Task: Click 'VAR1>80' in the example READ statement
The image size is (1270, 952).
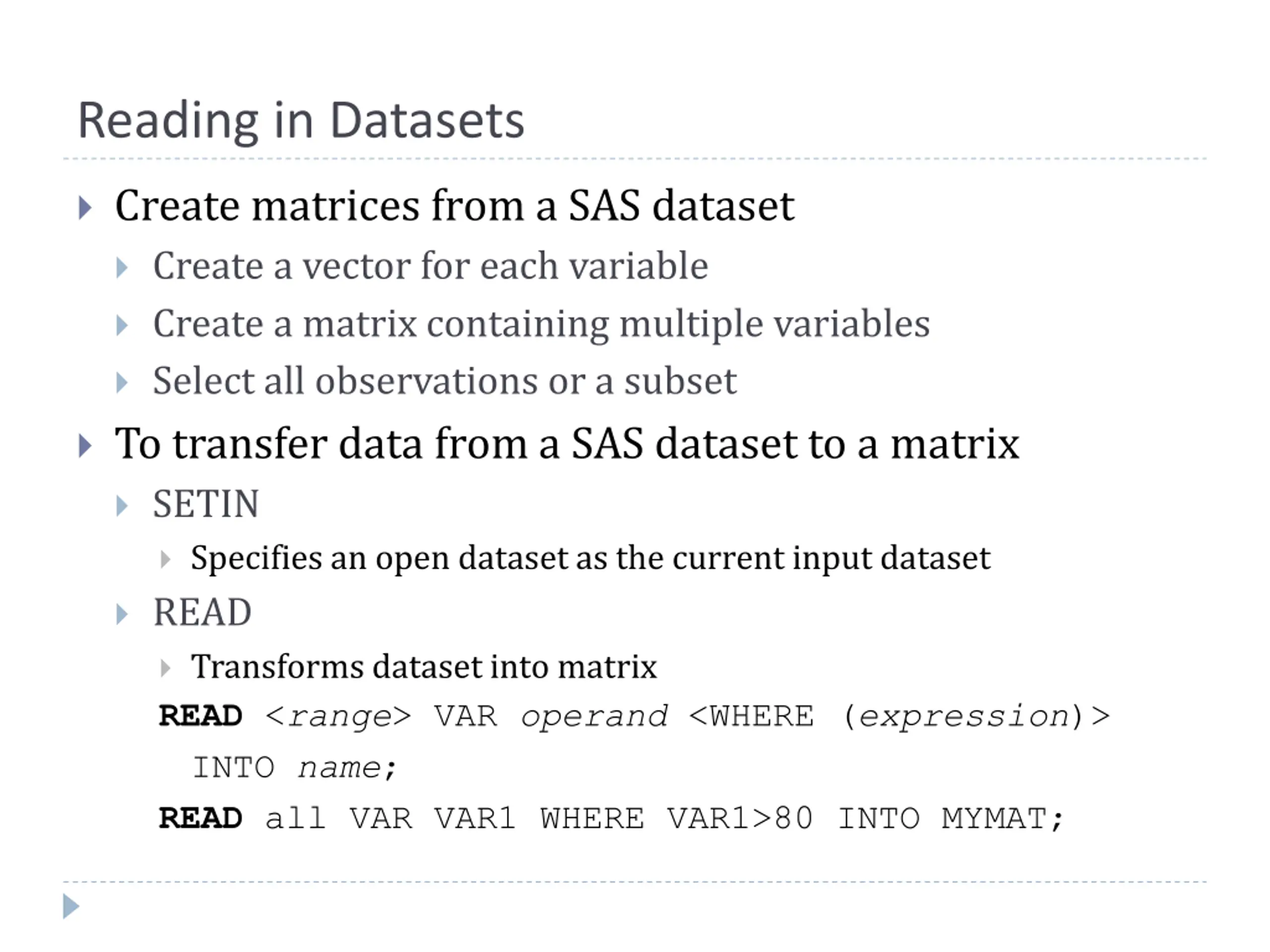Action: (740, 819)
